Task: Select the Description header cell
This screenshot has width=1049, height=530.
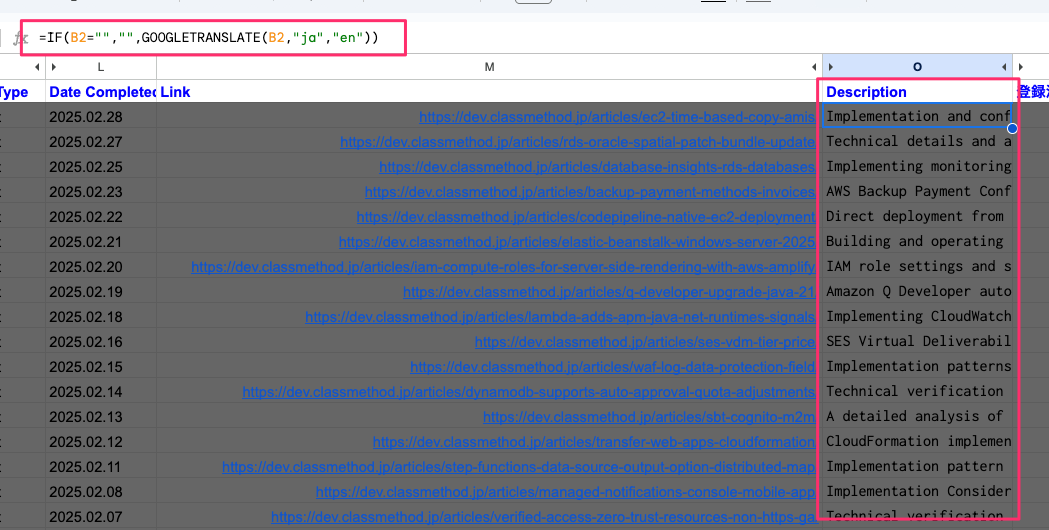Action: 917,92
